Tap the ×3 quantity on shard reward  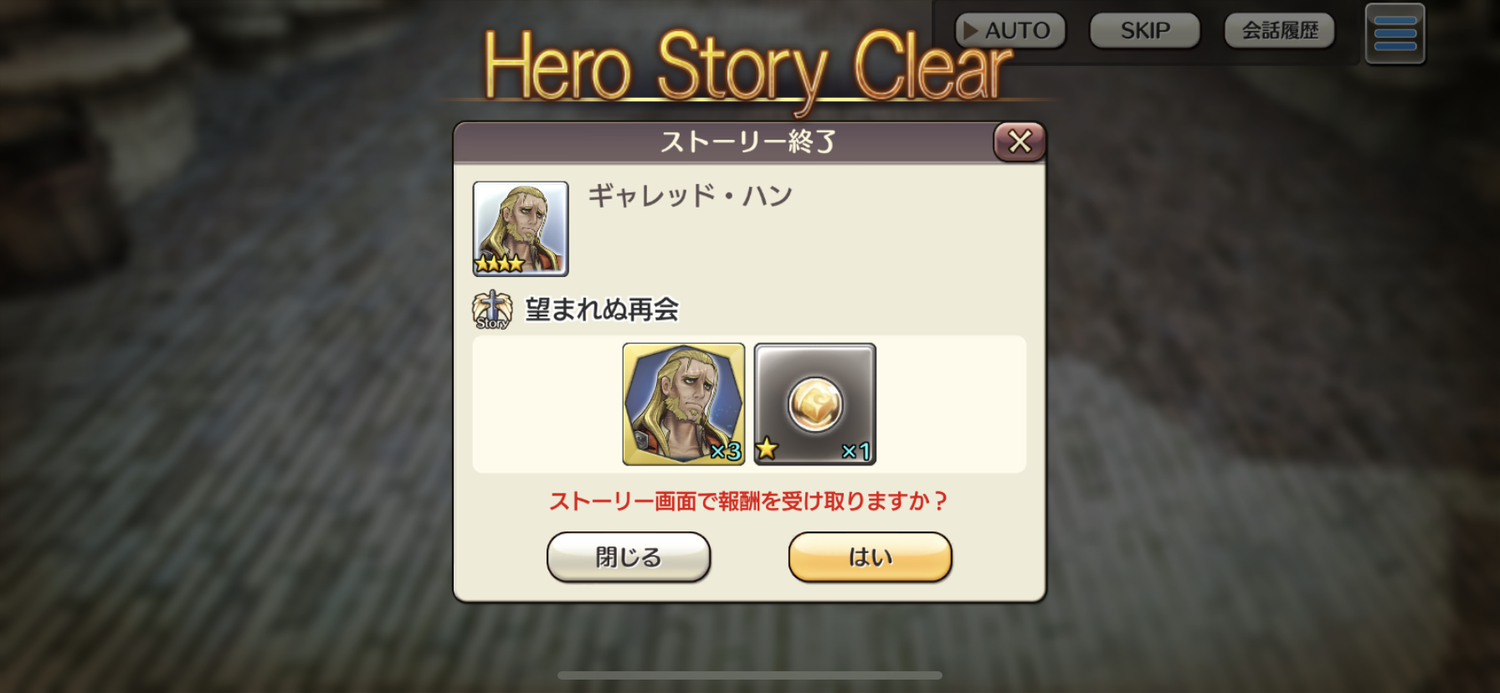coord(725,452)
